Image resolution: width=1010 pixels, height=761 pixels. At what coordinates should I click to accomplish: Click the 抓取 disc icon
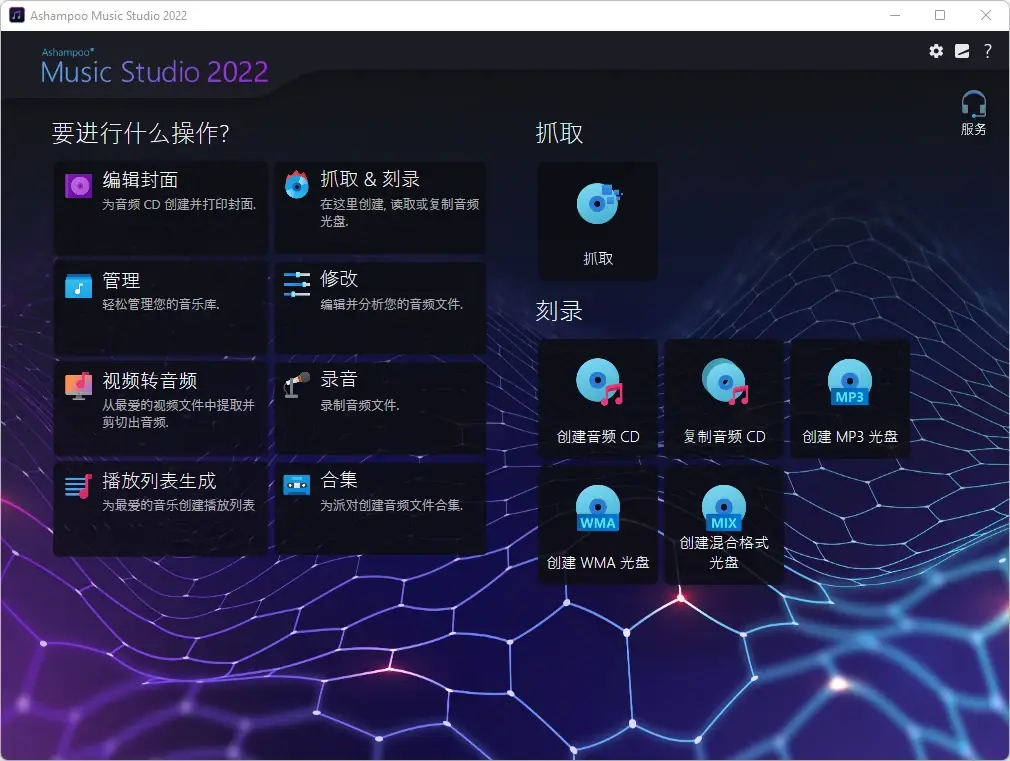598,203
